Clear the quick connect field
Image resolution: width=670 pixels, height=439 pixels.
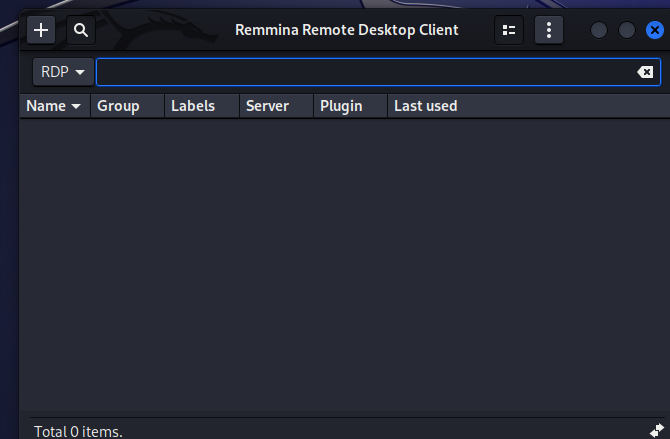645,72
